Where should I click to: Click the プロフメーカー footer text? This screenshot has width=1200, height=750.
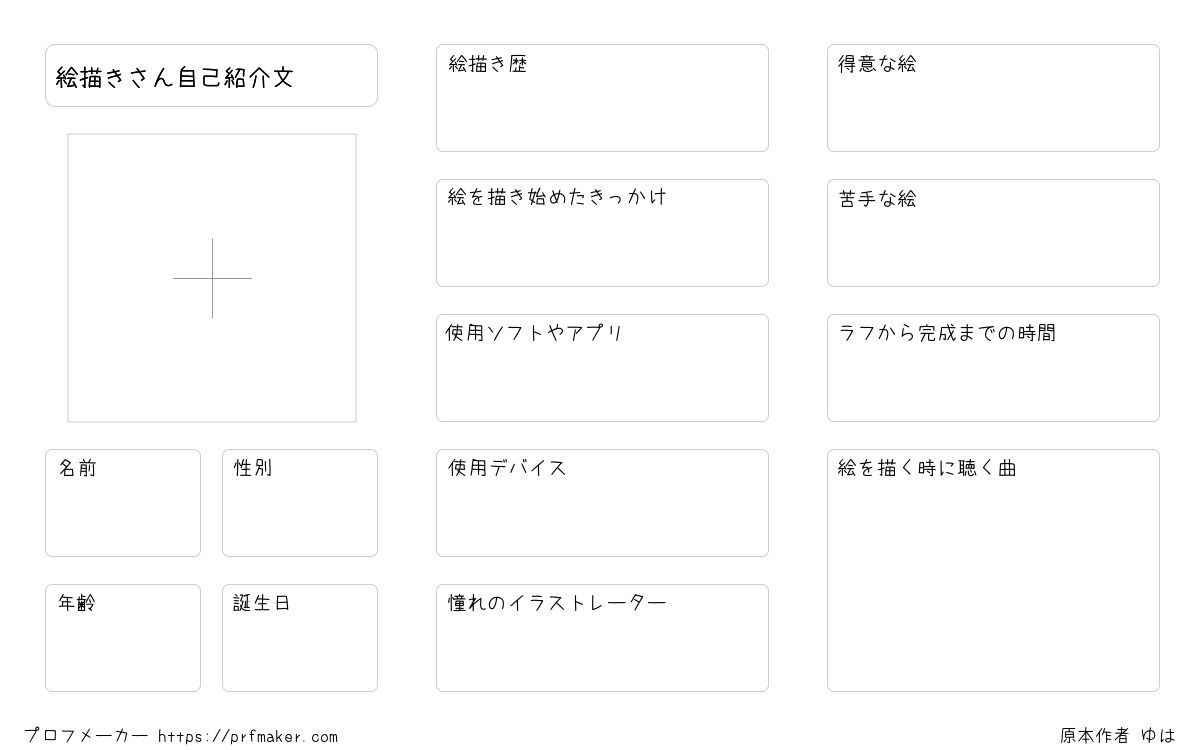(86, 736)
